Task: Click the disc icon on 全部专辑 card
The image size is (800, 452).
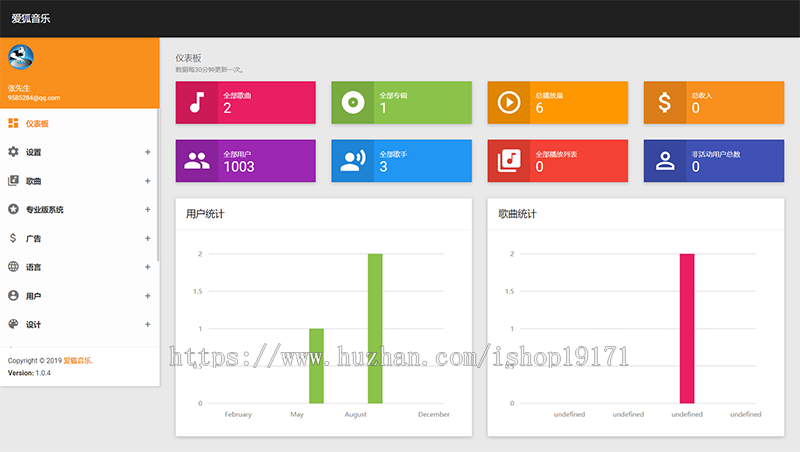Action: point(353,103)
